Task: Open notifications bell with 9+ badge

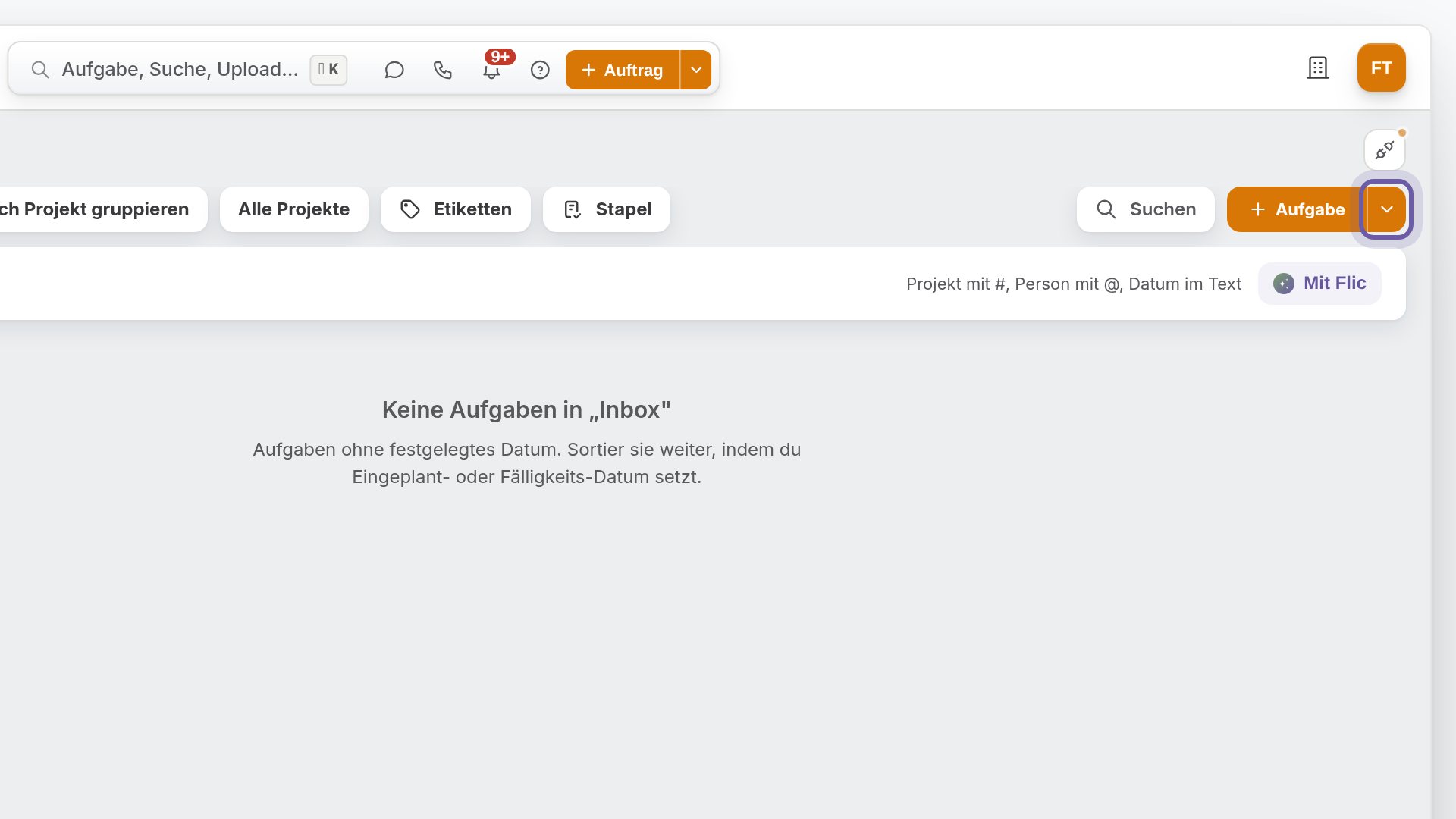Action: pos(491,70)
